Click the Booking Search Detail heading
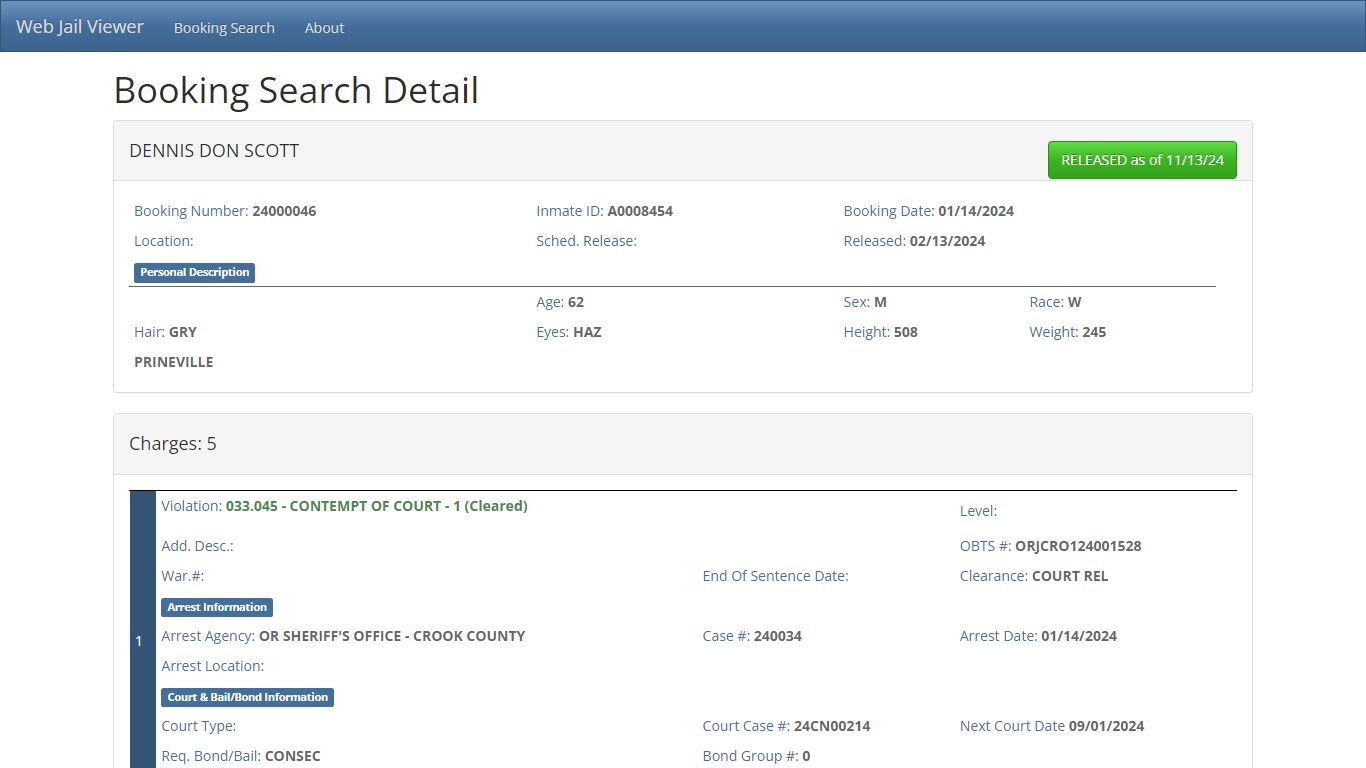 click(x=296, y=90)
